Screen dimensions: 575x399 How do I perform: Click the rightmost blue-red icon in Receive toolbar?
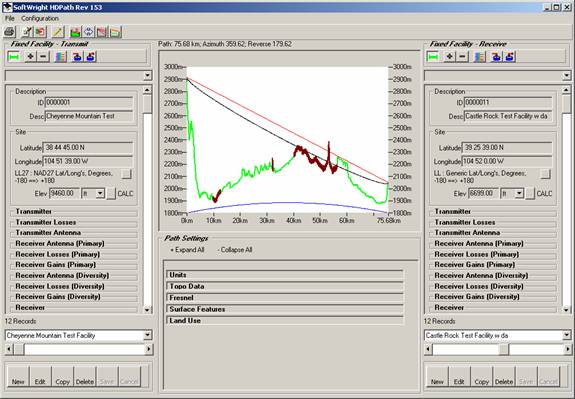[x=510, y=56]
